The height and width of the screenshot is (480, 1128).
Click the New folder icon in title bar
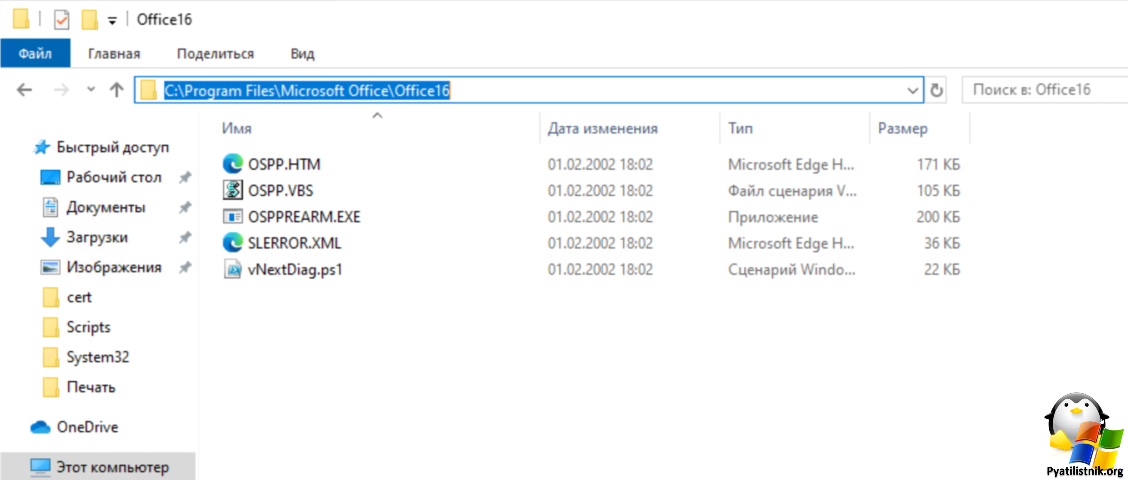click(89, 19)
